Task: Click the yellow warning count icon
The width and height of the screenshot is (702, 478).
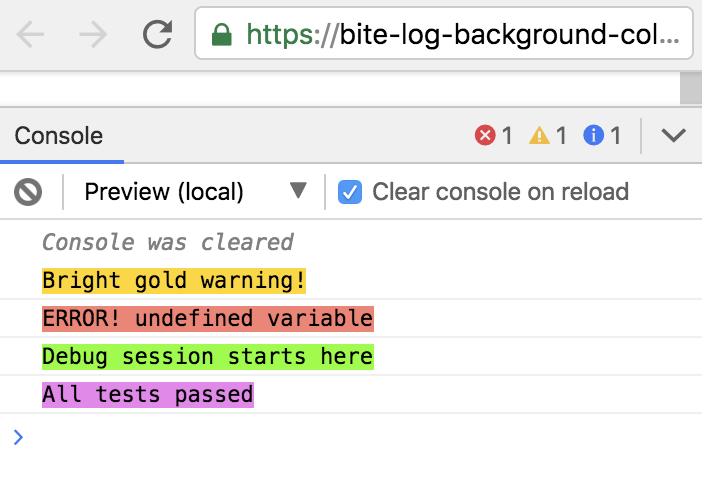Action: (x=540, y=135)
